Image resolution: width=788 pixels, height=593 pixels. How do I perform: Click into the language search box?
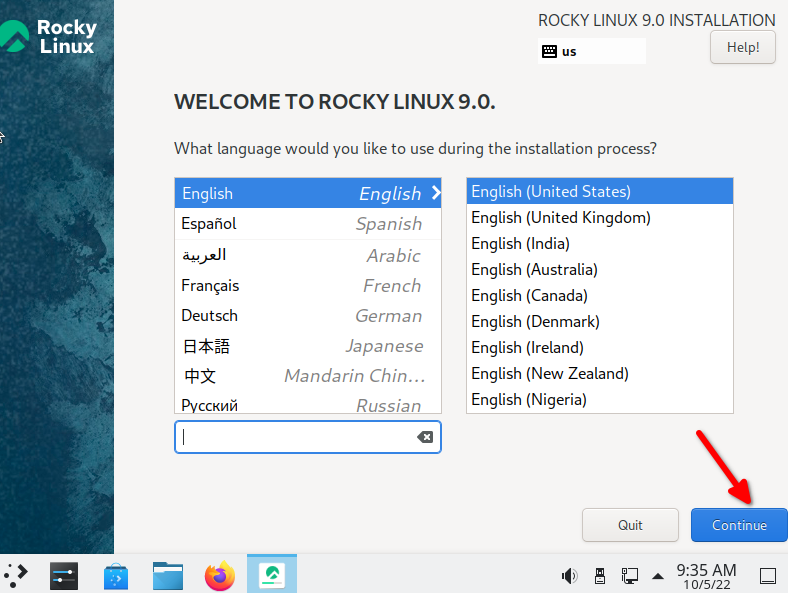[295, 437]
